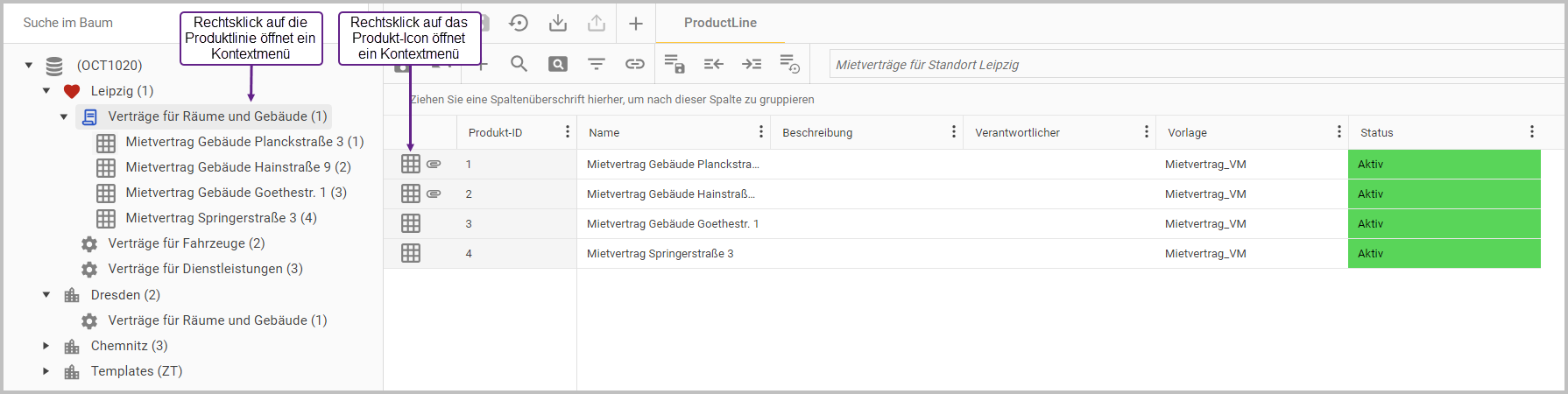Collapse the Leipzig tree node
1568x394 pixels.
(46, 91)
